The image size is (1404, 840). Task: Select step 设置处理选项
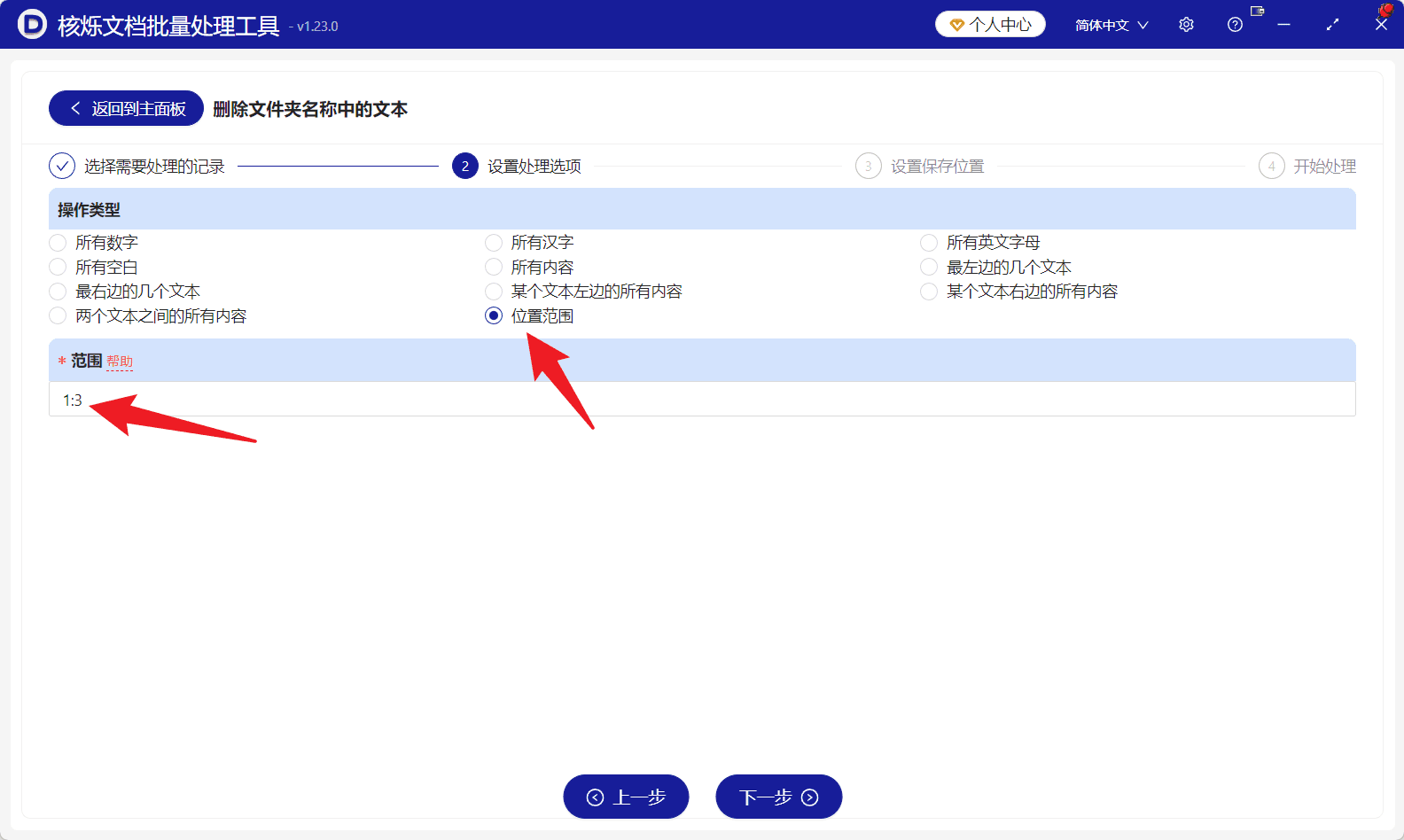coord(534,167)
